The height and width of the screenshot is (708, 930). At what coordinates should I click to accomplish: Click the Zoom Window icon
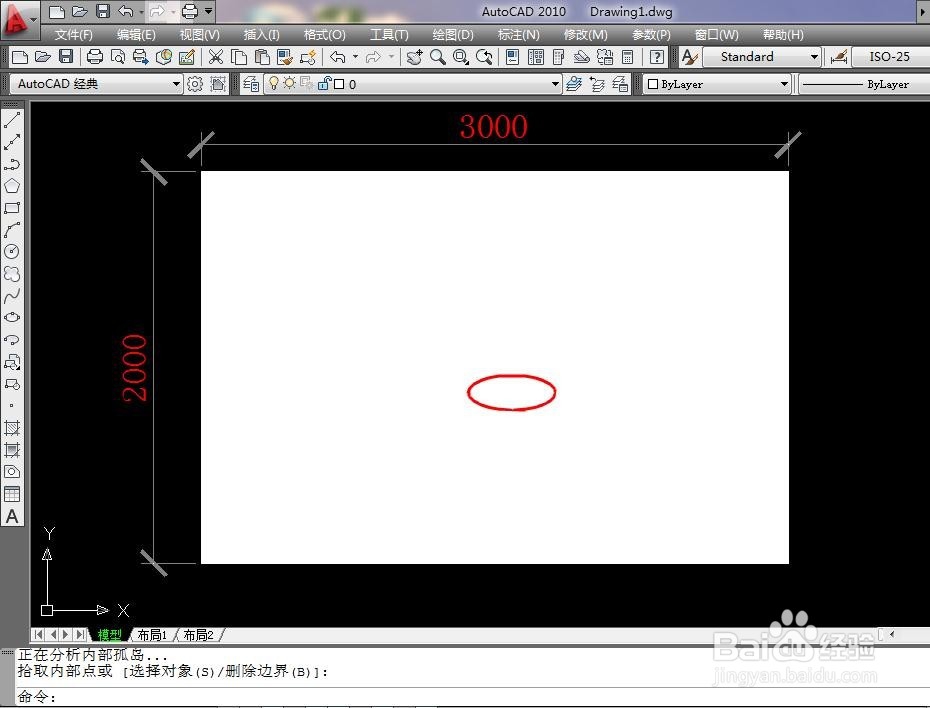(460, 57)
